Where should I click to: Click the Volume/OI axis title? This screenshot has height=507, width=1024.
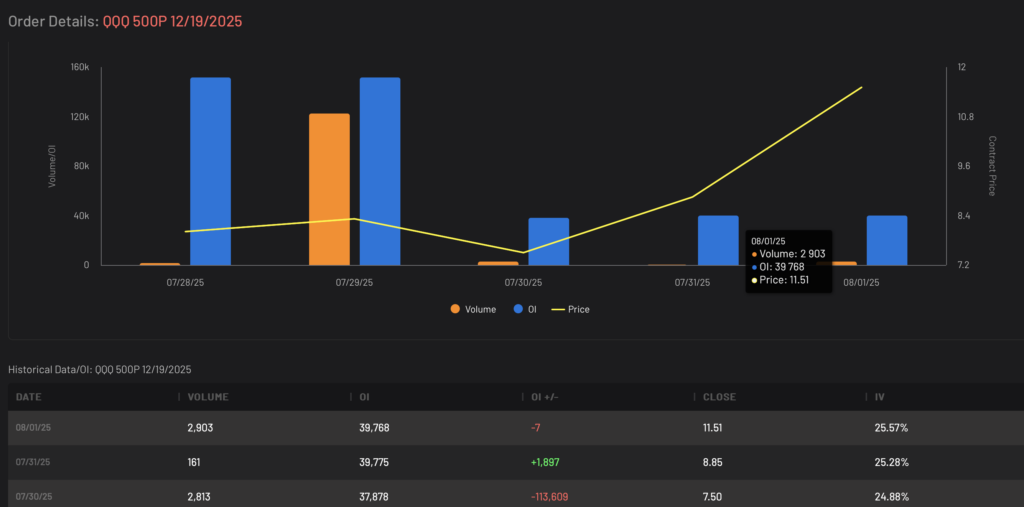pos(51,166)
